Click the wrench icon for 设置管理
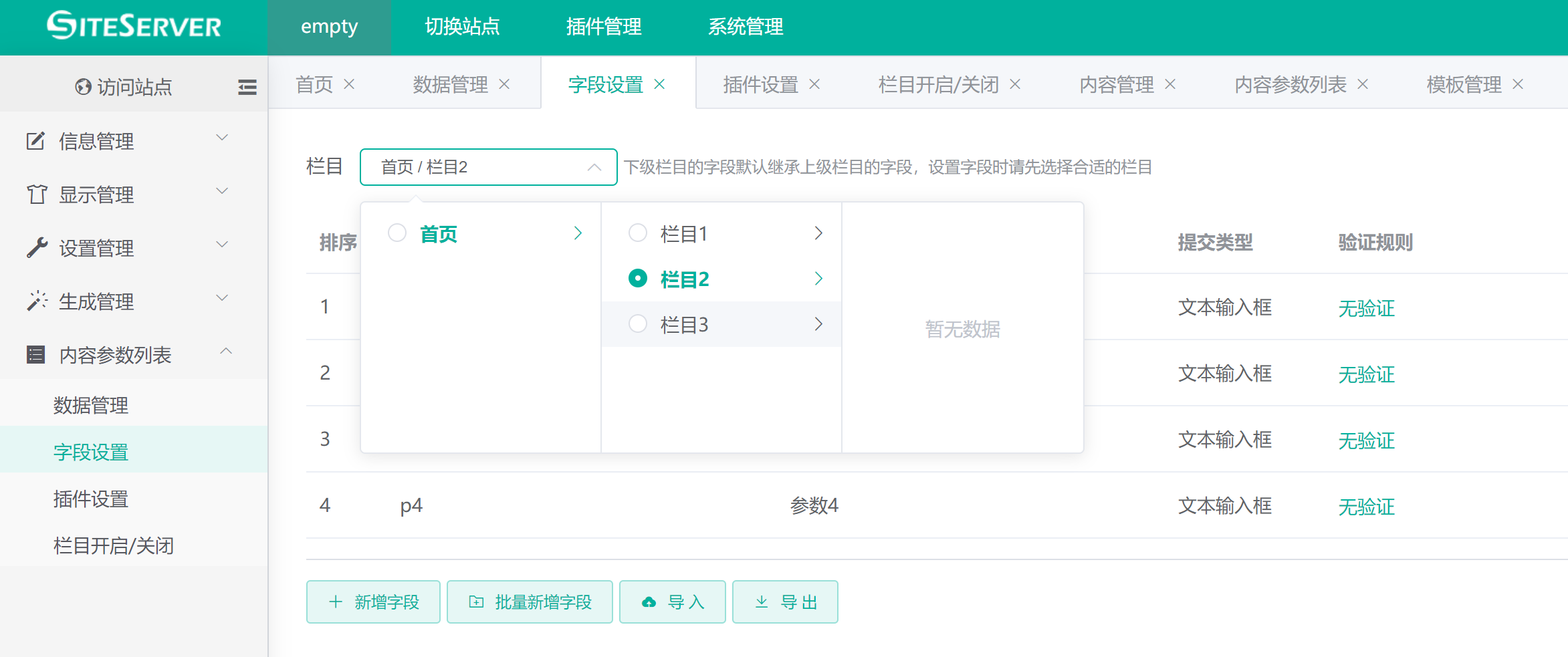 [37, 248]
